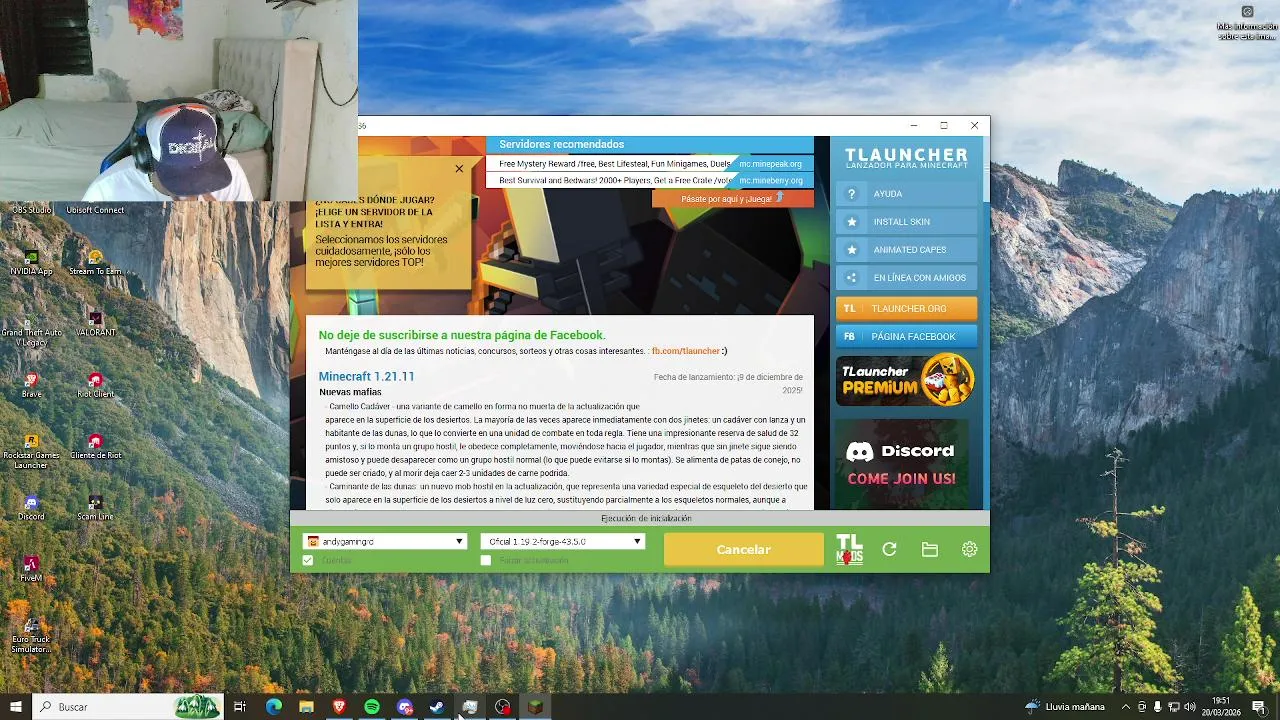Click the Minecraft 1.21.11 heading
The height and width of the screenshot is (720, 1280).
click(x=366, y=376)
